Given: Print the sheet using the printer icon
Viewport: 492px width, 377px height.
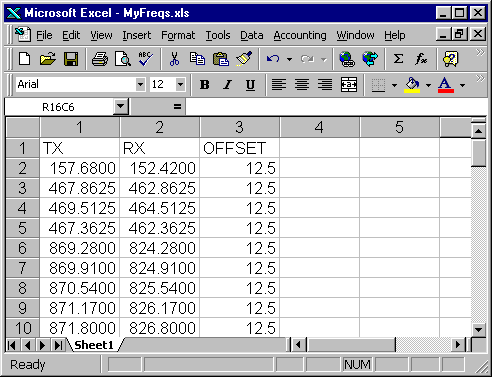Looking at the screenshot, I should [100, 60].
